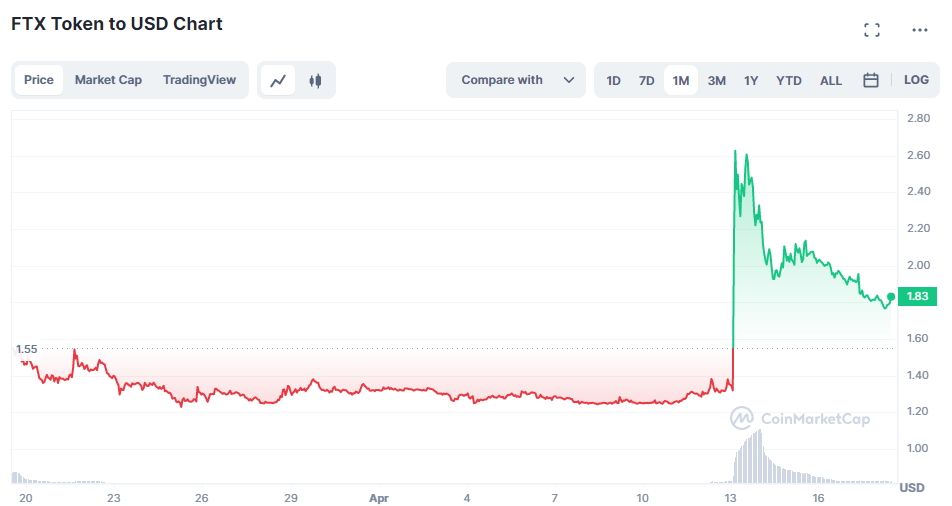The image size is (952, 506).
Task: Click the green 1.83 current price label
Action: click(917, 296)
